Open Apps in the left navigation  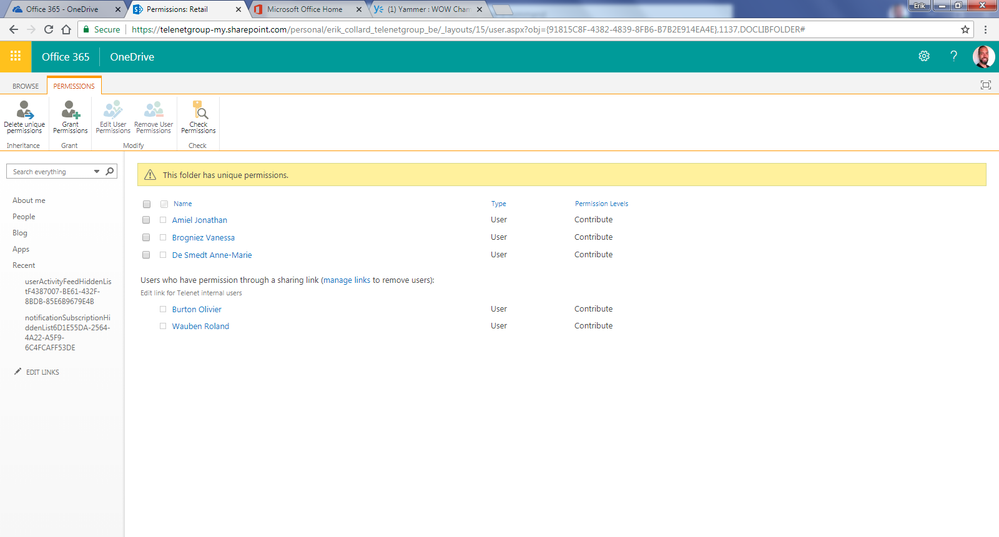pyautogui.click(x=20, y=249)
